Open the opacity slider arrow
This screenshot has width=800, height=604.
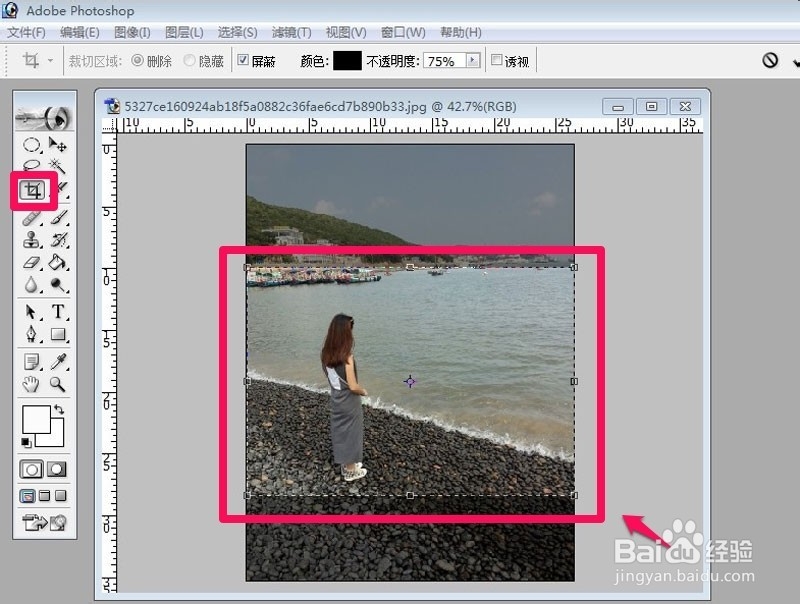[x=473, y=61]
